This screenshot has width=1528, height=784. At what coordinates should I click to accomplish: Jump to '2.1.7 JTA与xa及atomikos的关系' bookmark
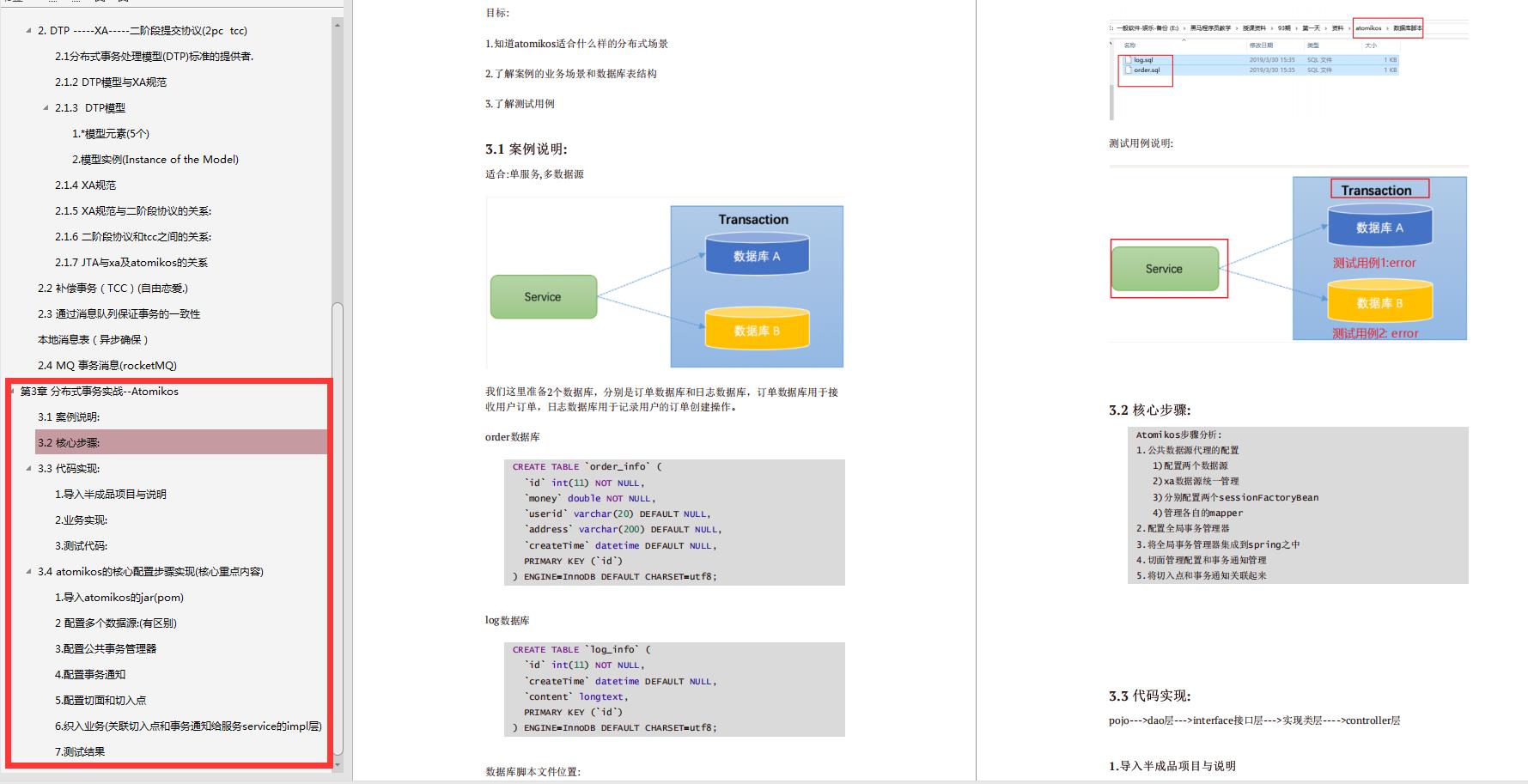coord(131,263)
